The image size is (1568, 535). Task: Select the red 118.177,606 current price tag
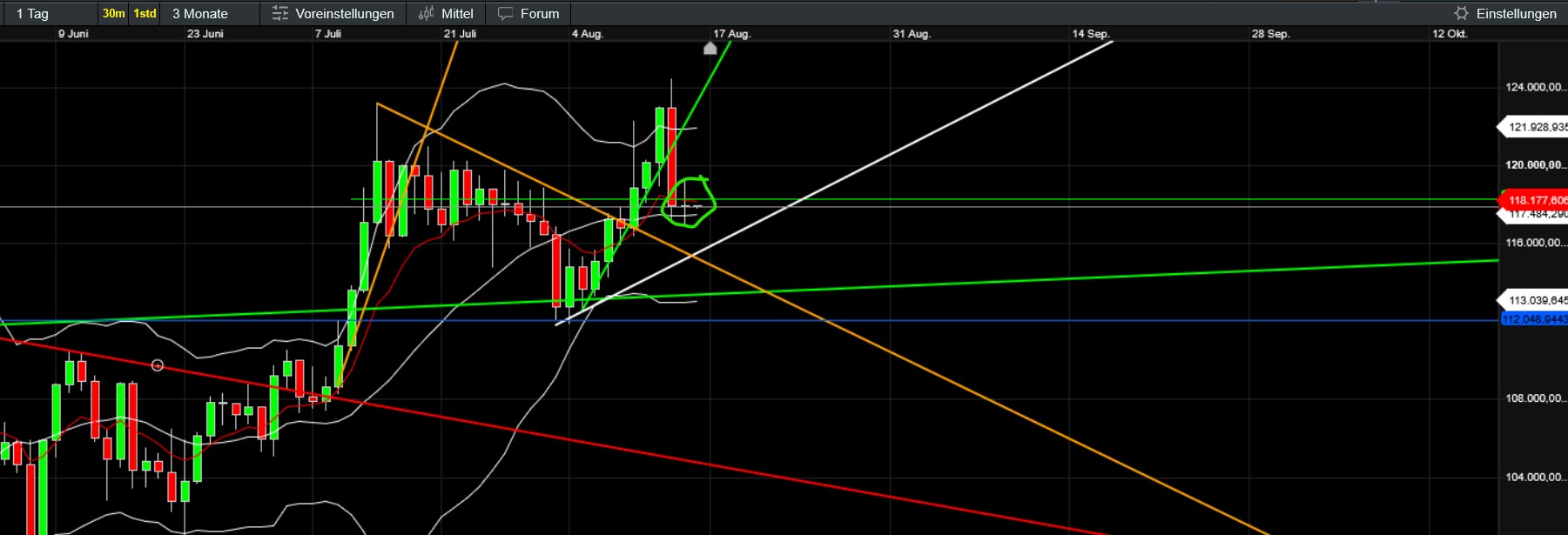click(x=1534, y=200)
